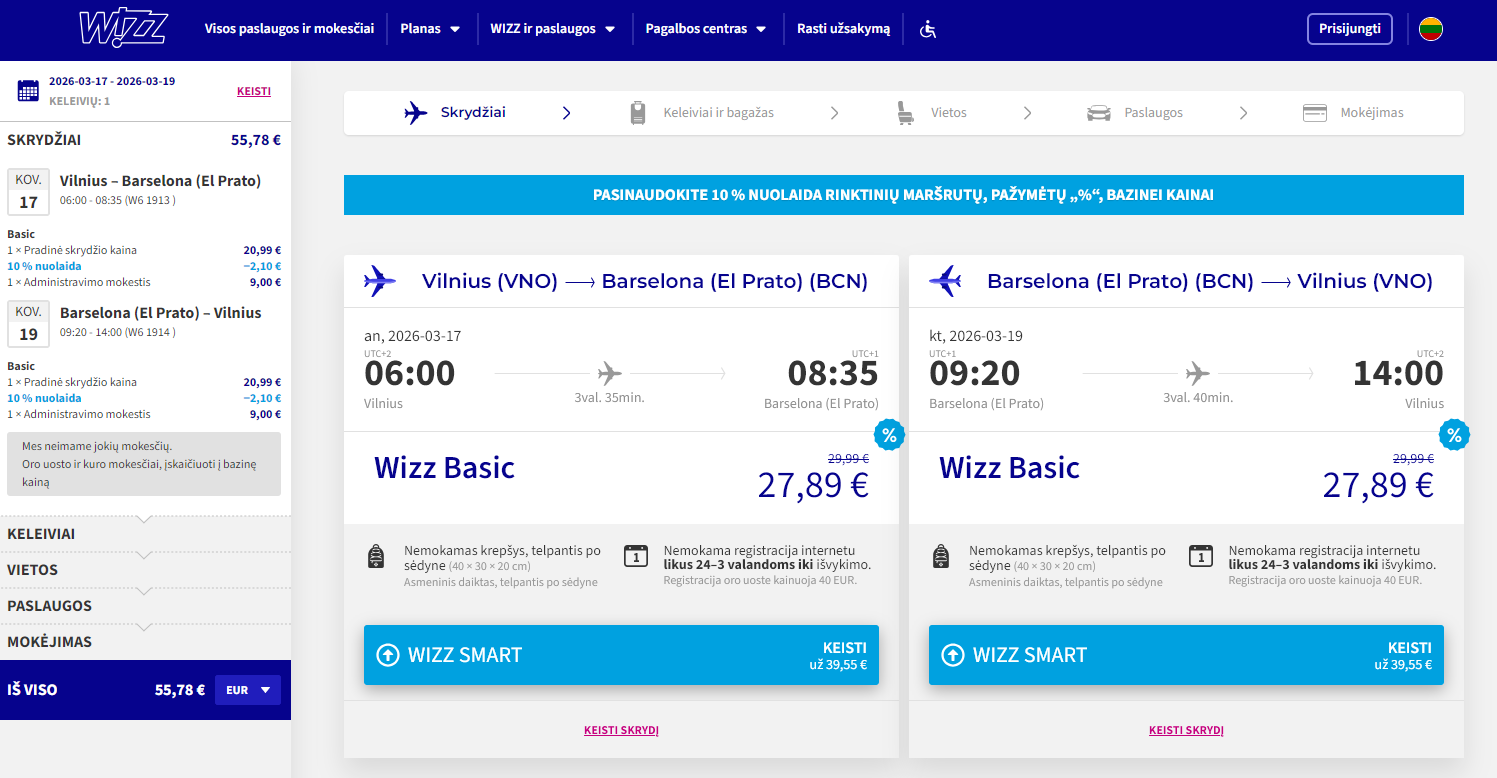The image size is (1497, 778).
Task: Select the Skrydžiai plane icon in progress bar
Action: coord(417,112)
